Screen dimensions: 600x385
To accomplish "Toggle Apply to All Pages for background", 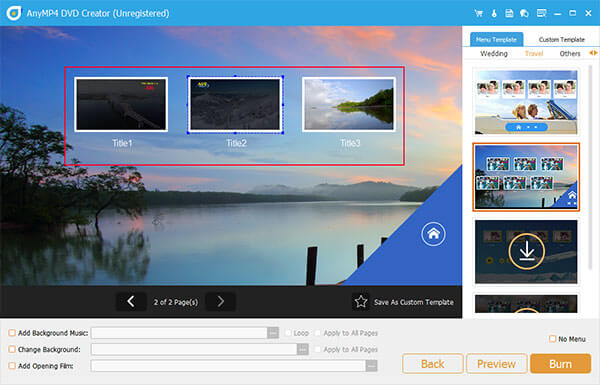I will click(x=318, y=349).
